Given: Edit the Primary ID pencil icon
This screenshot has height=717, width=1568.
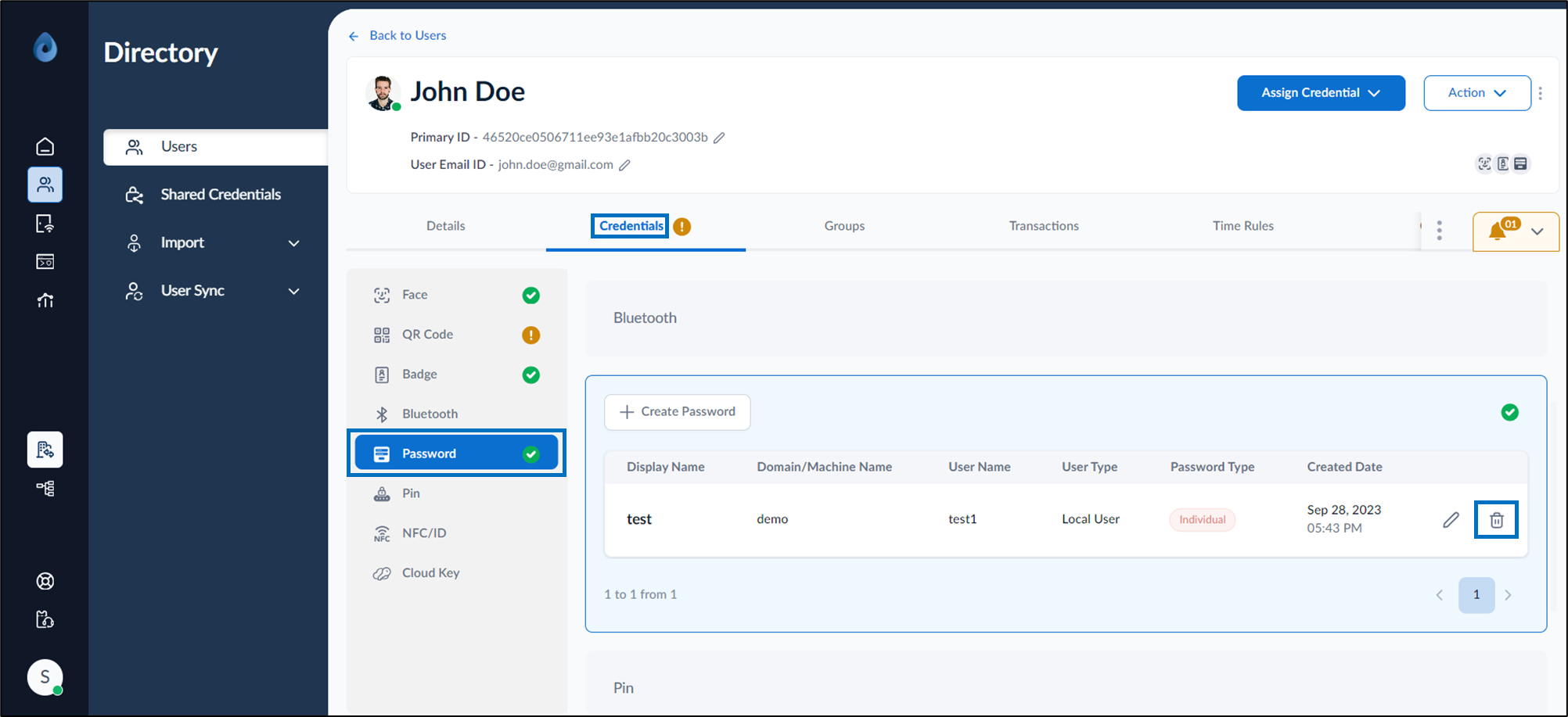Looking at the screenshot, I should click(x=719, y=138).
